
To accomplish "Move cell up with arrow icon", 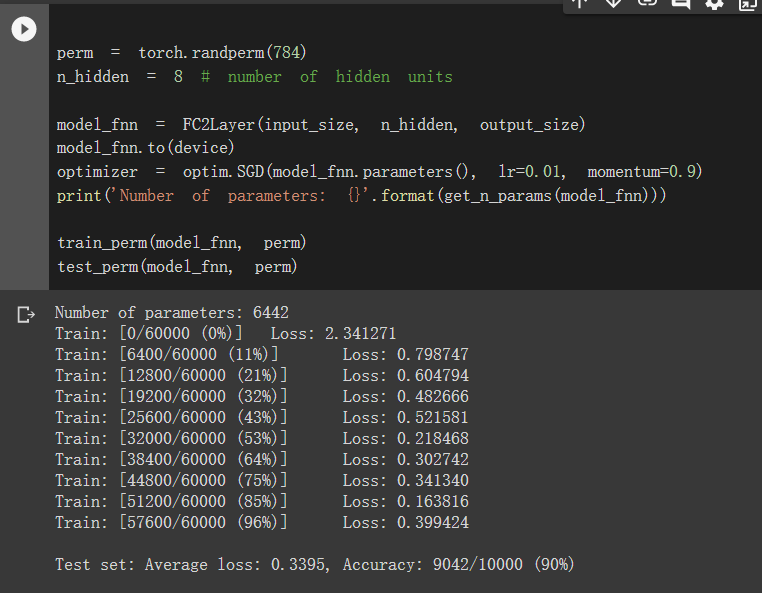I will (580, 3).
